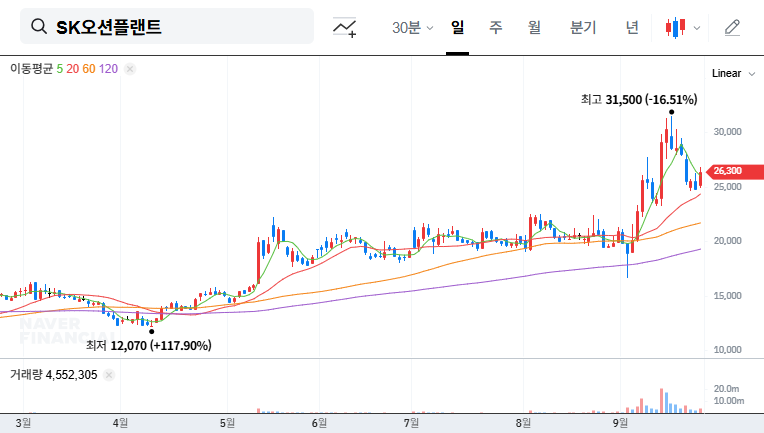The image size is (764, 433).
Task: Add a comparison indicator via the chart-plus icon
Action: (344, 27)
